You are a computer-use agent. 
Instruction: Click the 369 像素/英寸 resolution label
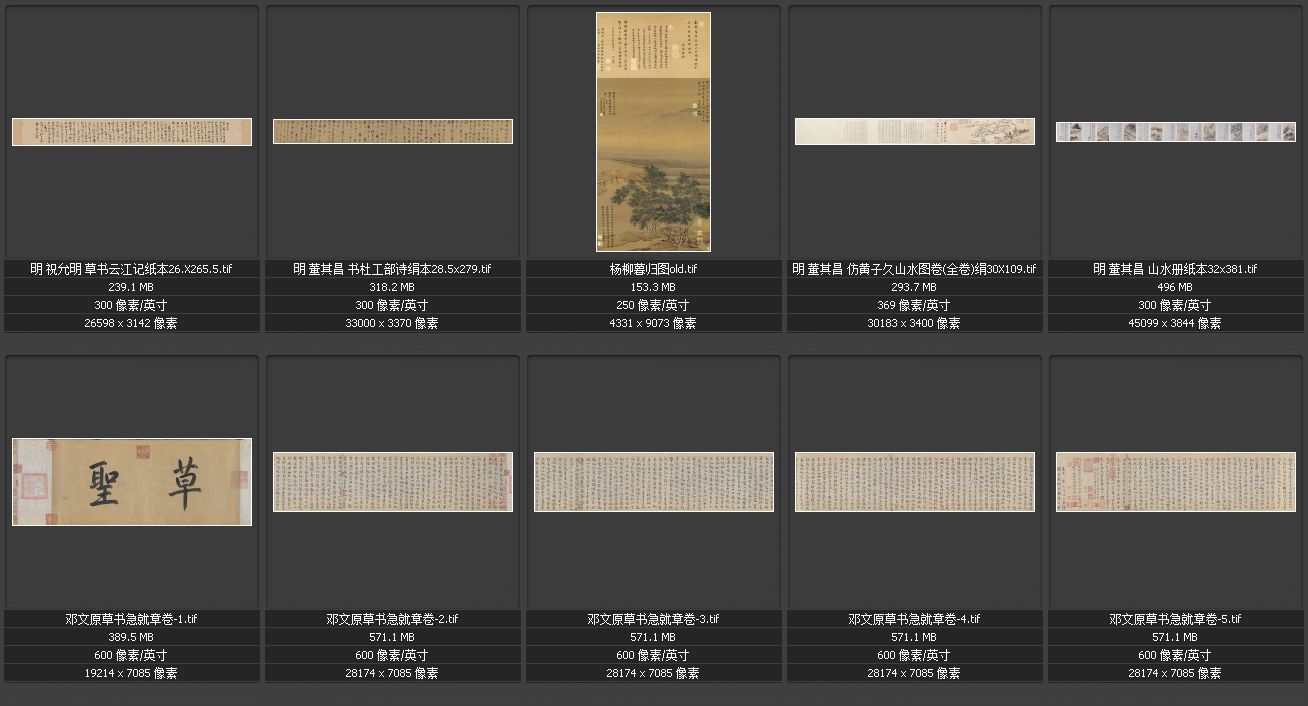(x=914, y=305)
